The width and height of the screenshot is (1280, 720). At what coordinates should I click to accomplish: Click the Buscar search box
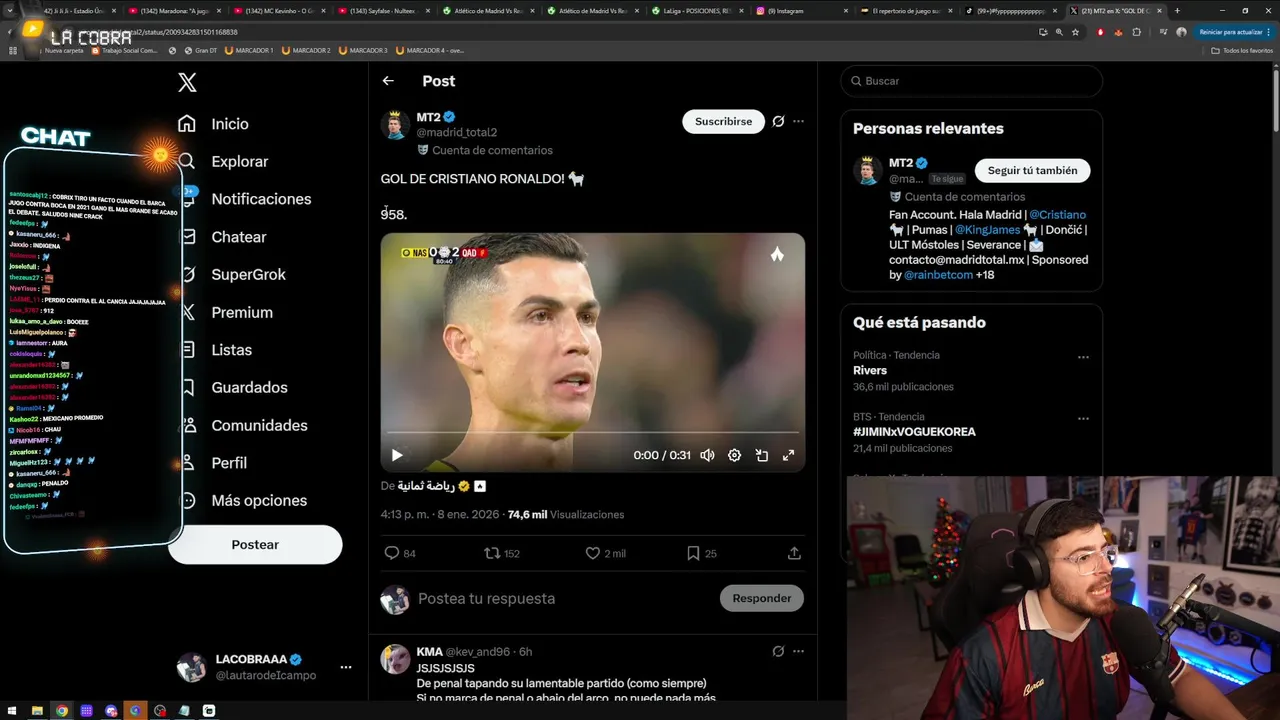tap(971, 81)
